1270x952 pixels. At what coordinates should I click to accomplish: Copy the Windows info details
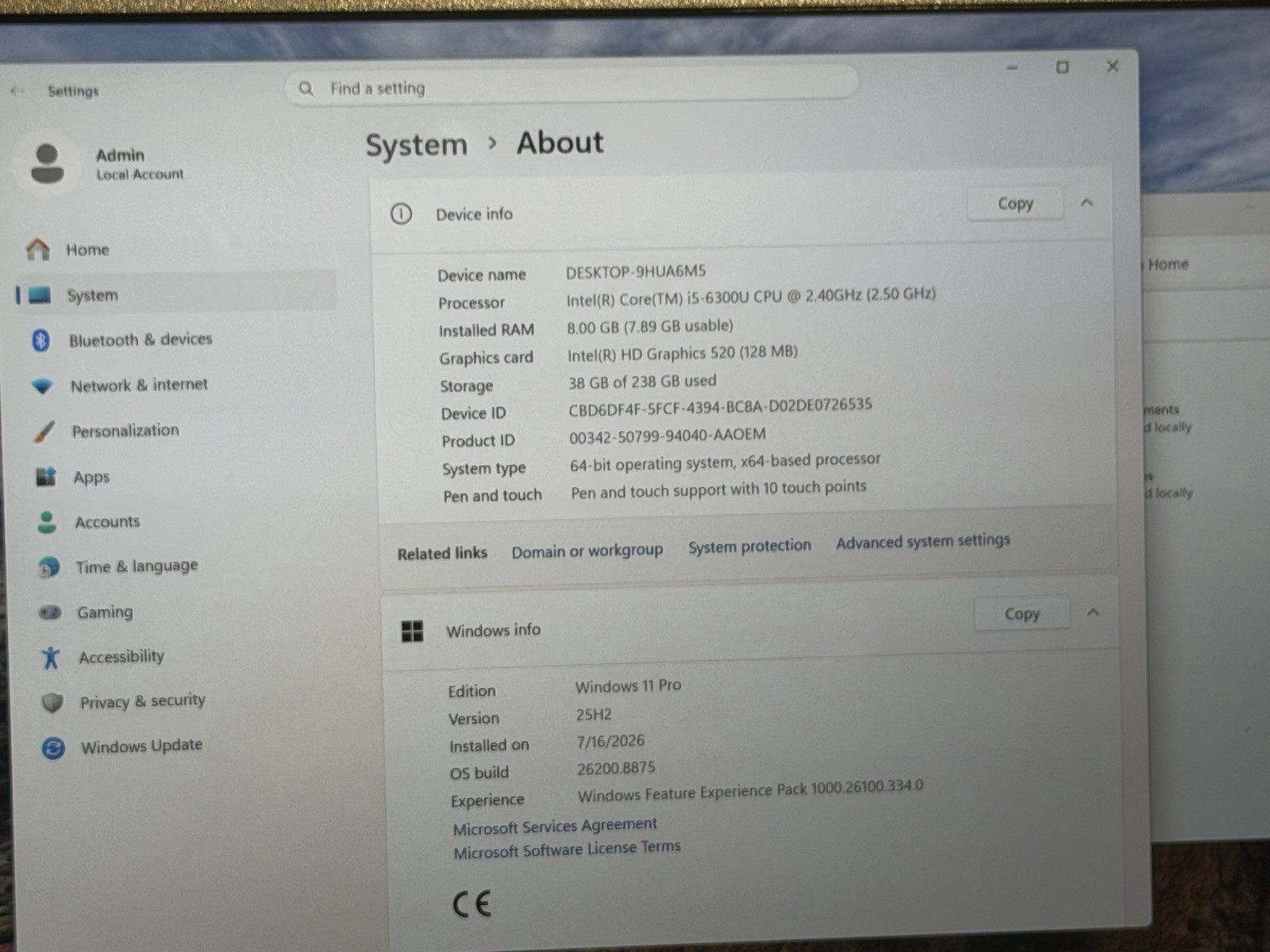point(1022,614)
